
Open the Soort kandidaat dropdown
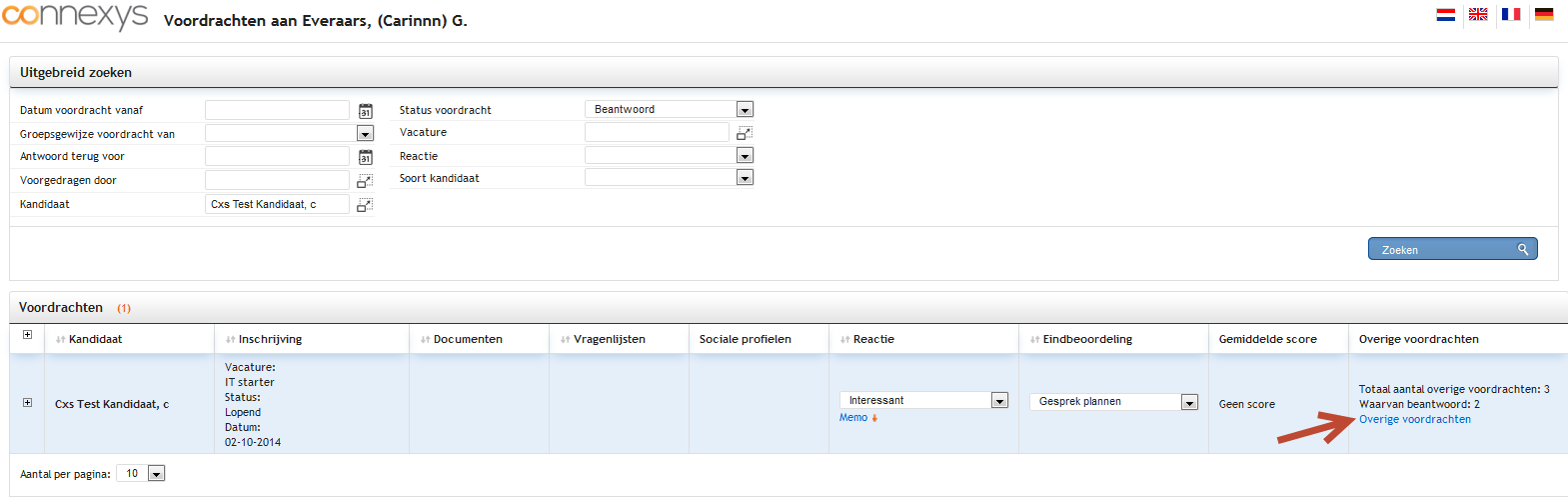click(669, 178)
